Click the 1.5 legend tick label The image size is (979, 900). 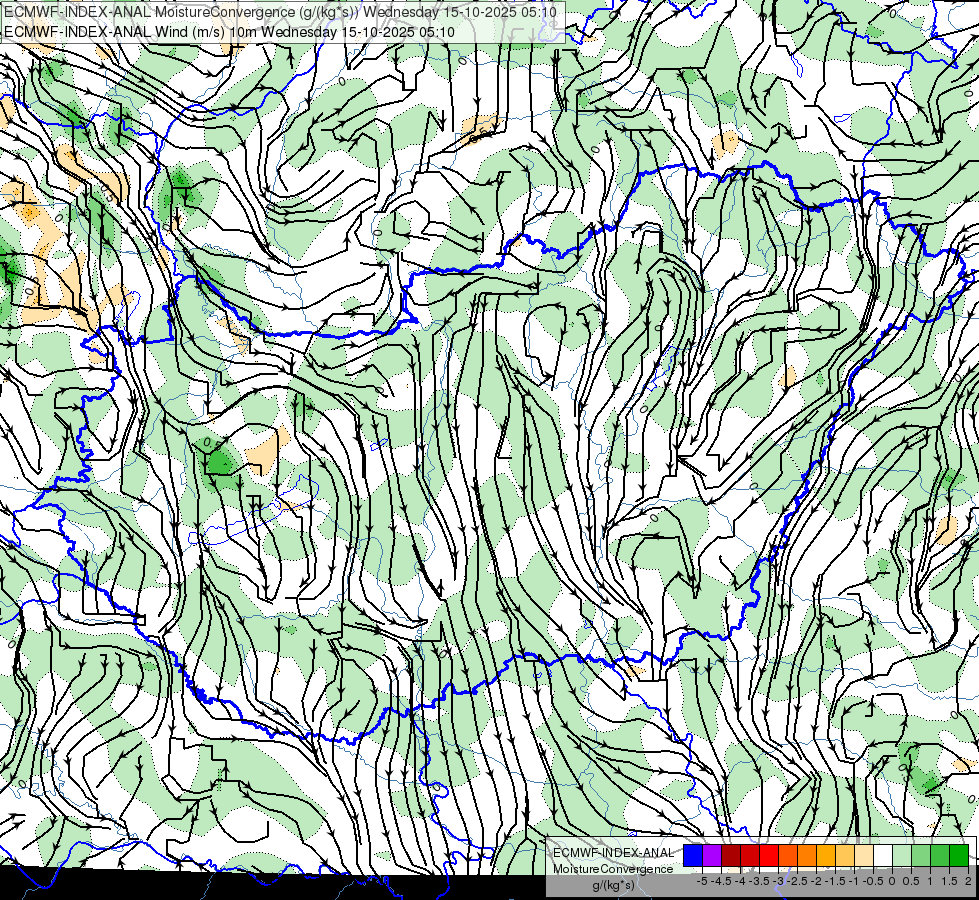click(949, 881)
